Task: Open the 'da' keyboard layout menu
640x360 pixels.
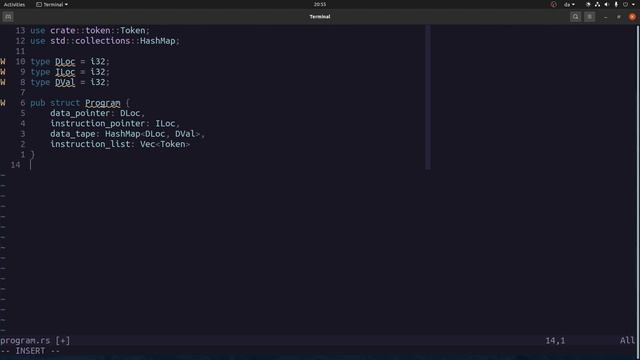Action: click(x=569, y=4)
